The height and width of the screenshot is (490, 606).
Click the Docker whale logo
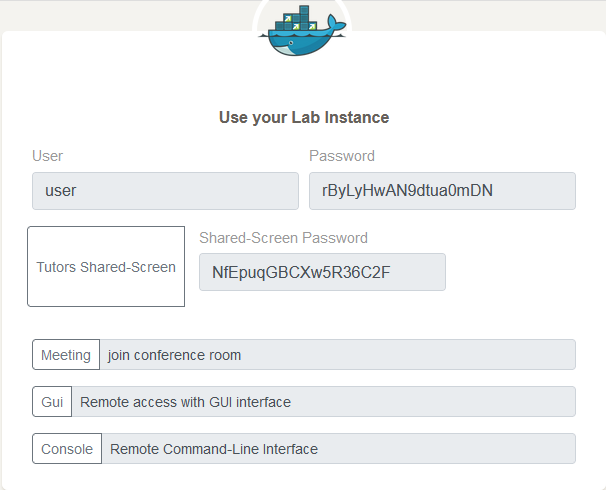[x=302, y=30]
